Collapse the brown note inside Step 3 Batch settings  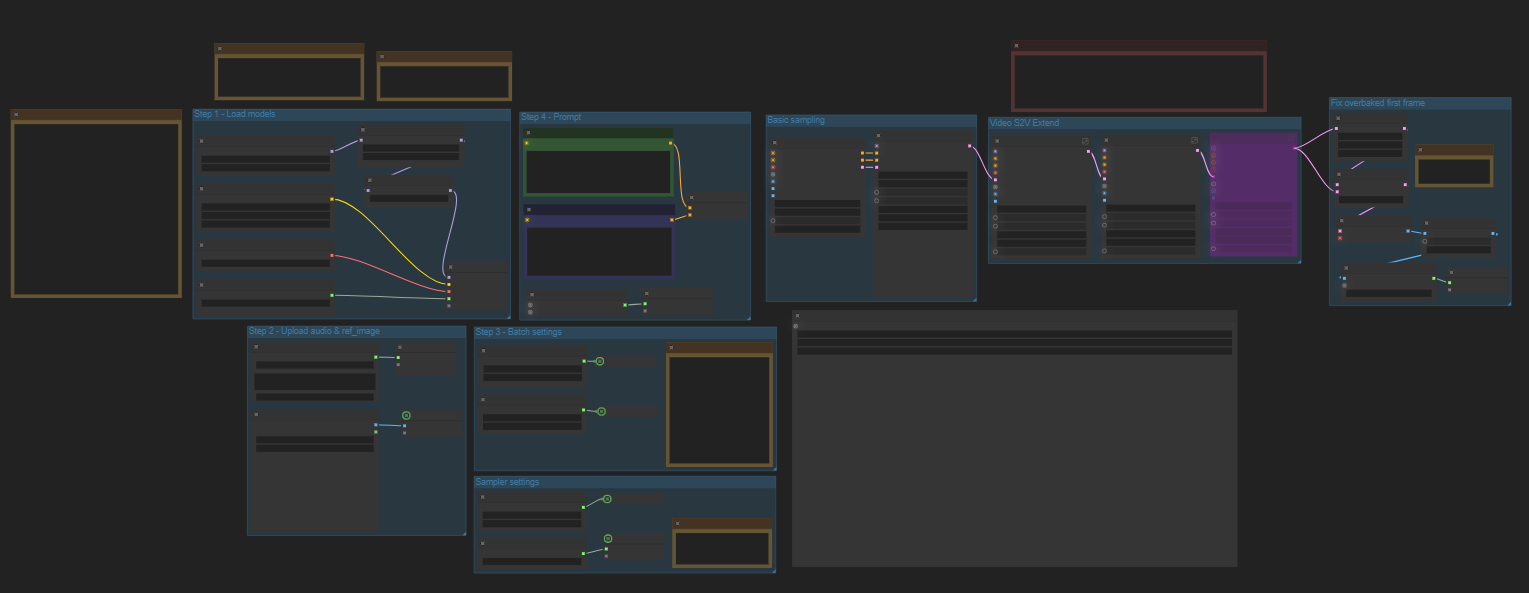(672, 348)
